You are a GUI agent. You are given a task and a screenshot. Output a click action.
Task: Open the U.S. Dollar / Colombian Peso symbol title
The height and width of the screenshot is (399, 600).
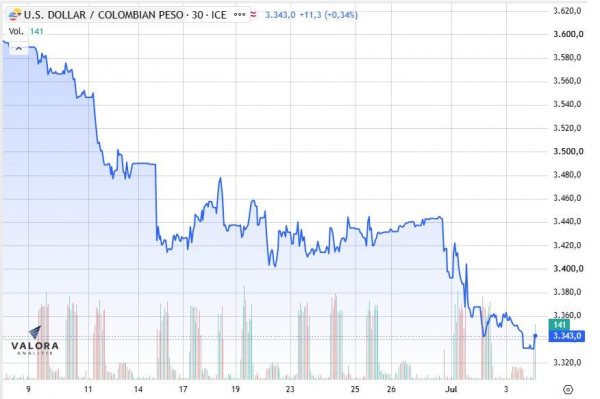pos(126,15)
